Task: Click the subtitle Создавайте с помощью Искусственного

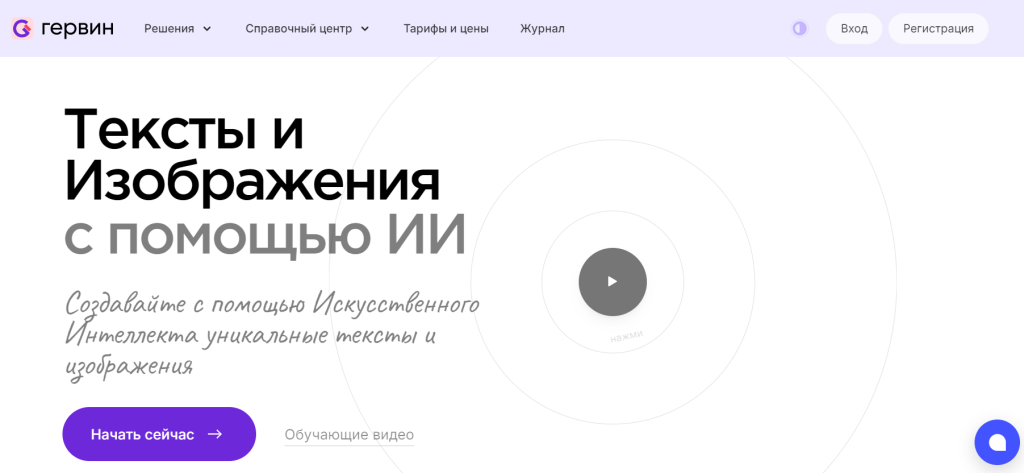Action: [273, 304]
